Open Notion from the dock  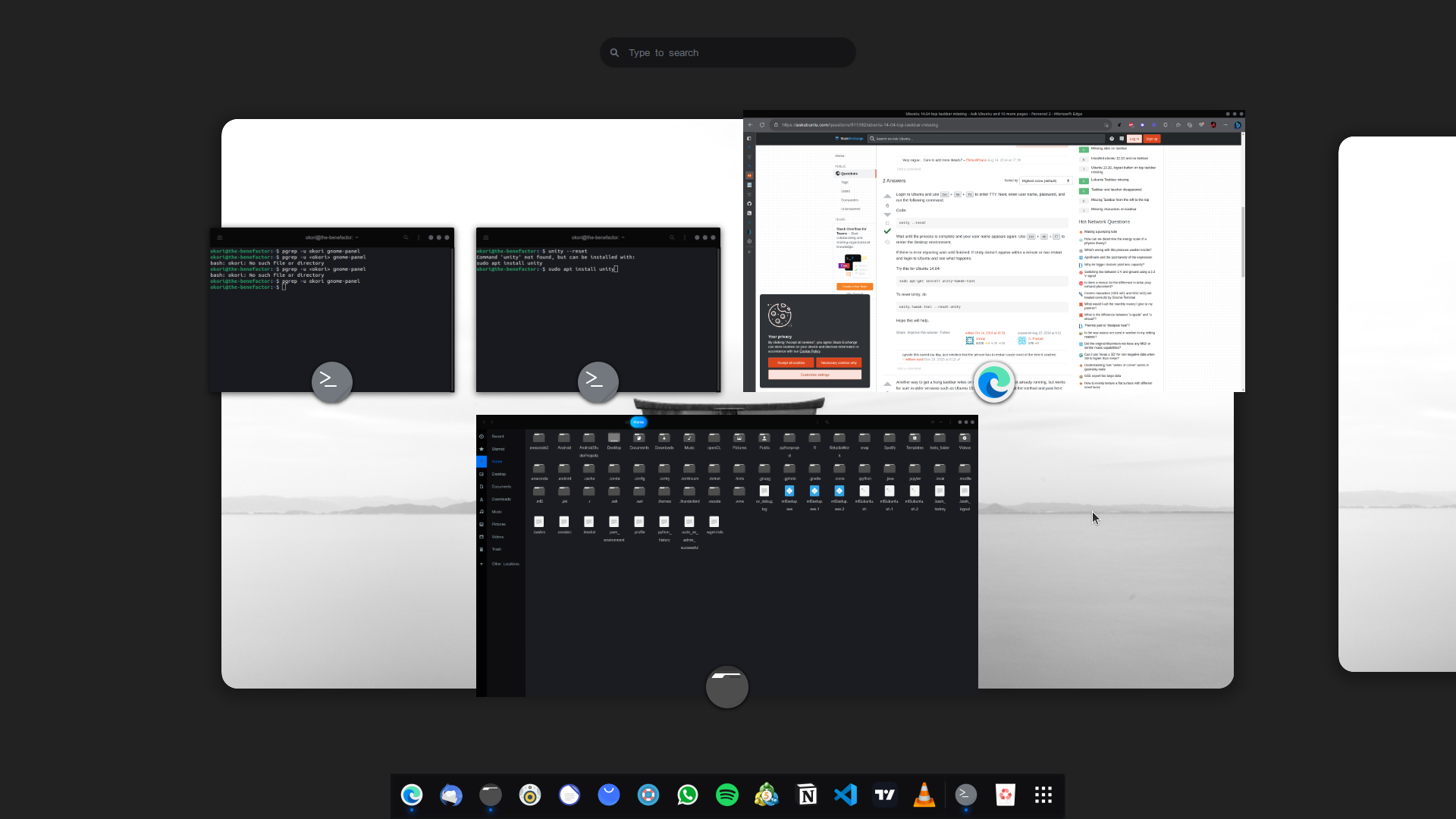click(807, 795)
